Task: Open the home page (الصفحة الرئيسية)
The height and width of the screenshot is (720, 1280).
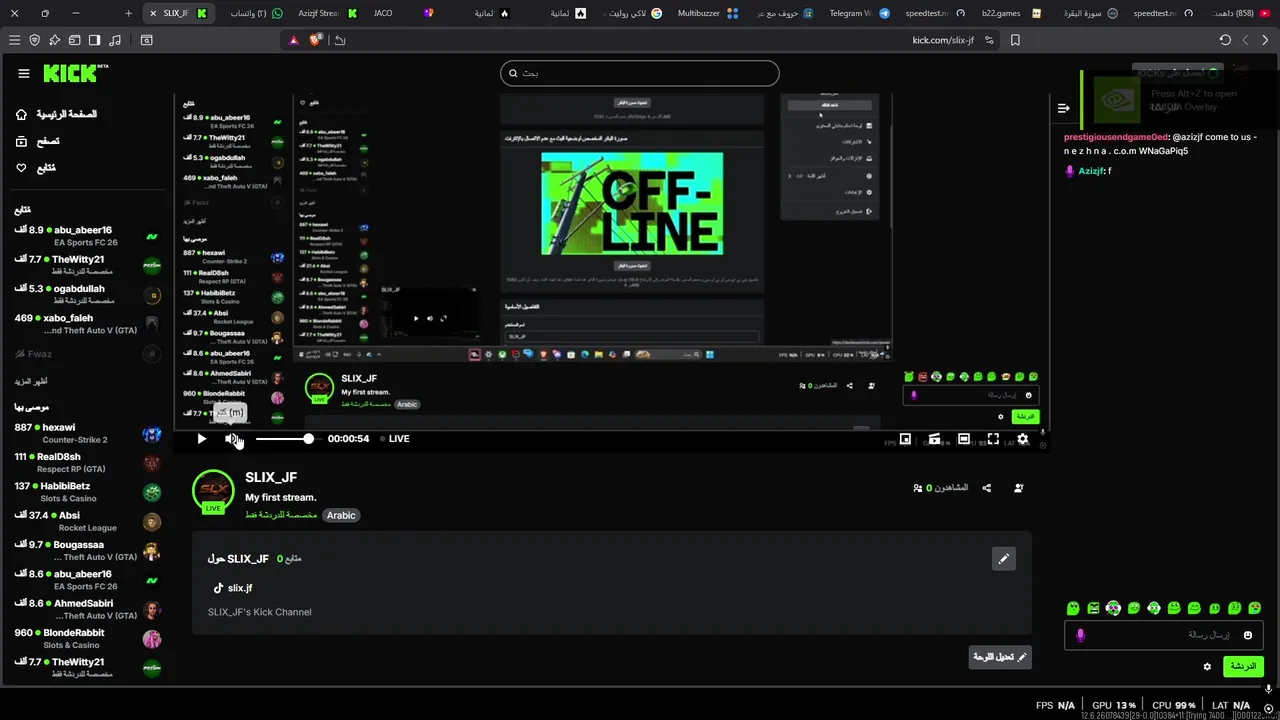Action: coord(56,114)
